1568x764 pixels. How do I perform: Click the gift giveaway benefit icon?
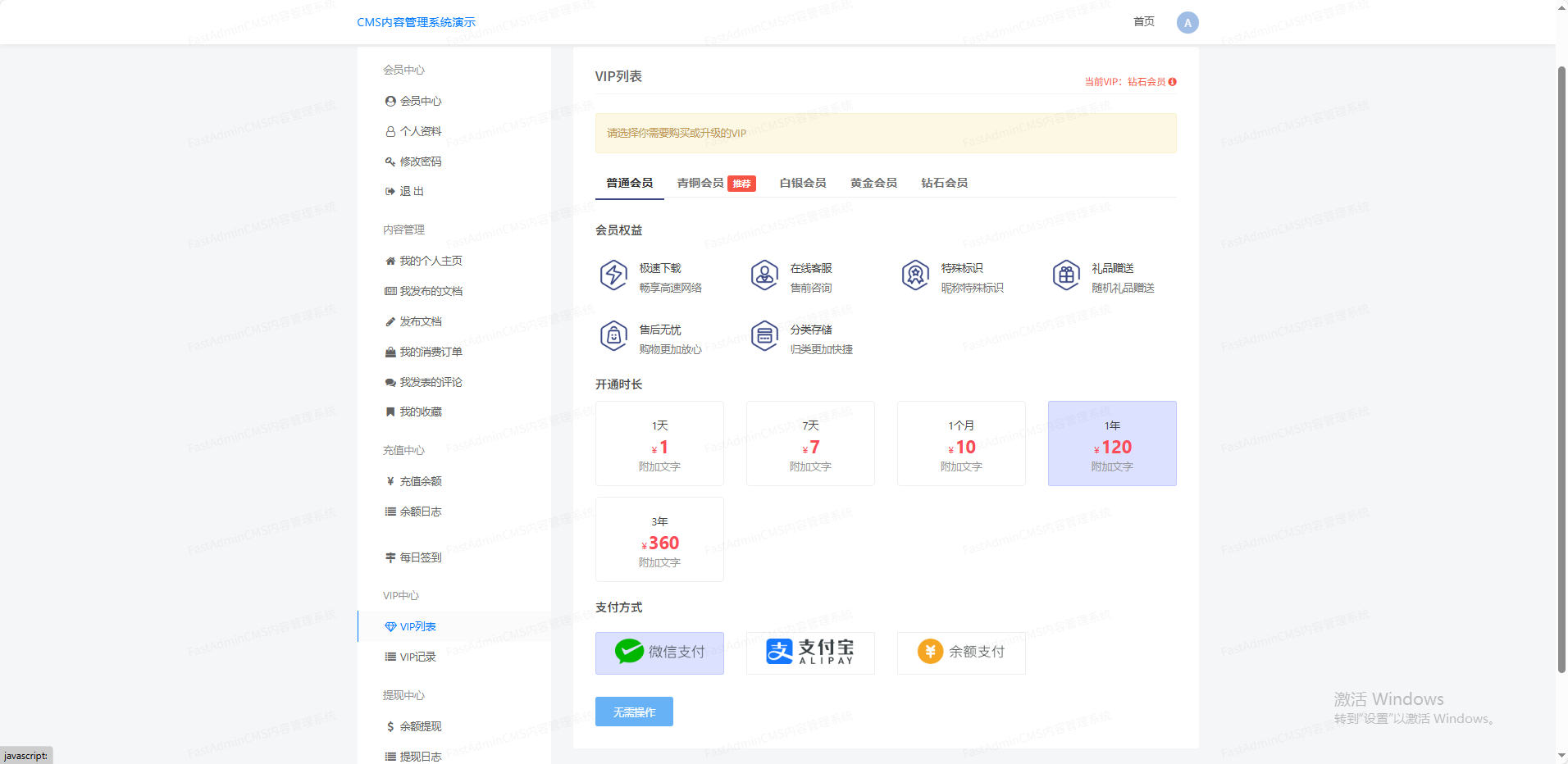point(1066,275)
